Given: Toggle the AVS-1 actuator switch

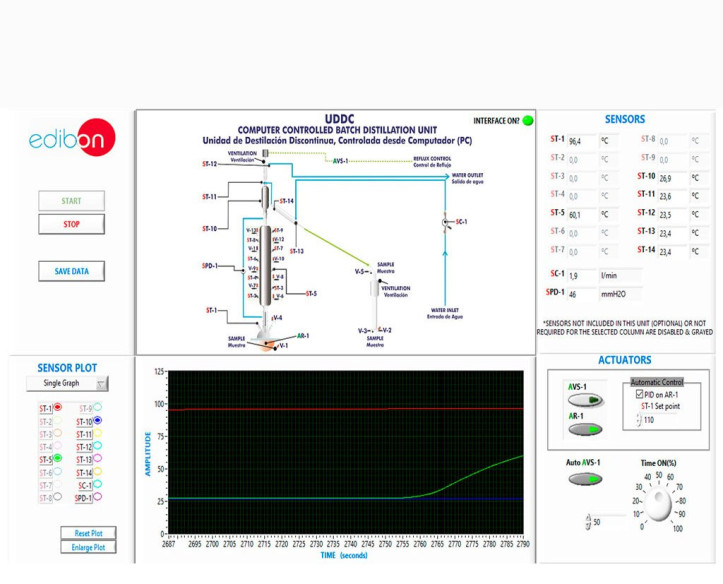Looking at the screenshot, I should (x=585, y=400).
